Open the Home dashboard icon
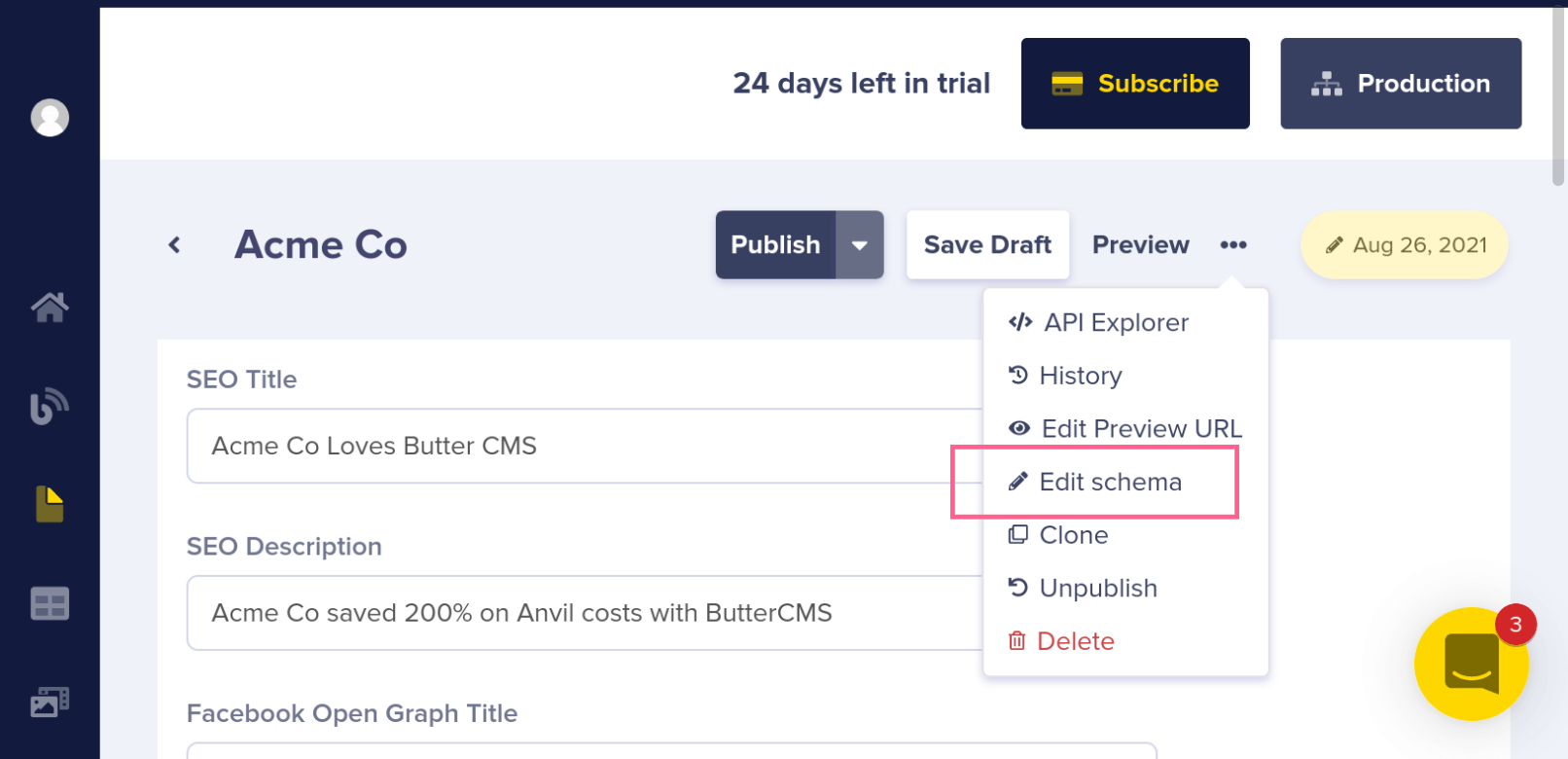Image resolution: width=1568 pixels, height=759 pixels. click(50, 307)
